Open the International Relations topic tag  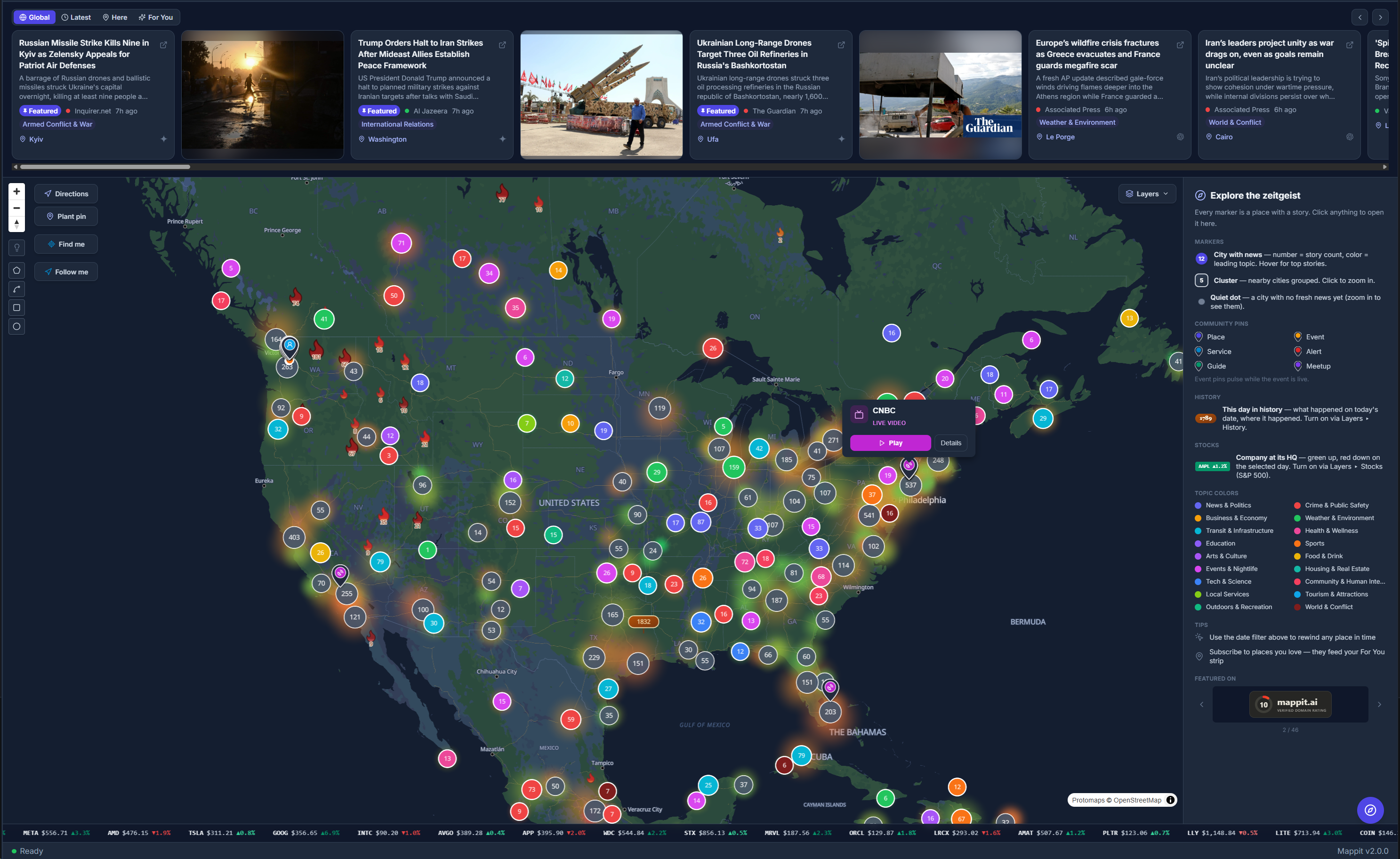click(x=397, y=124)
